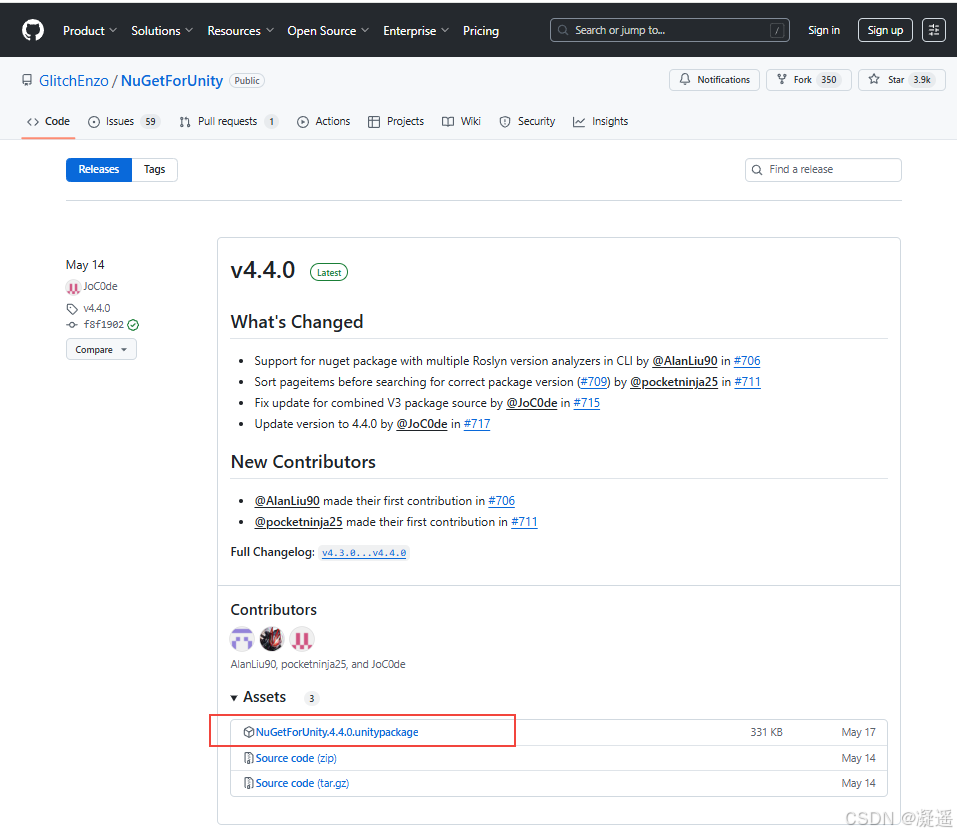This screenshot has width=957, height=836.
Task: Open the Wiki tab
Action: [461, 121]
